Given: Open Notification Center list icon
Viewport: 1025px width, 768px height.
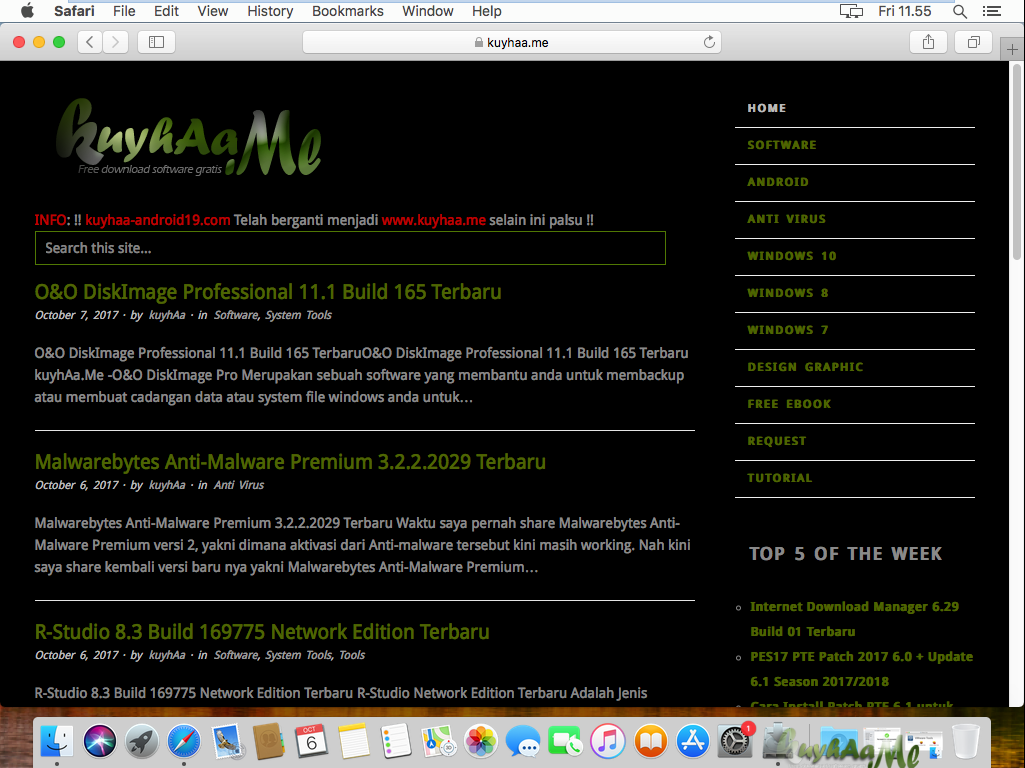Looking at the screenshot, I should click(x=992, y=11).
